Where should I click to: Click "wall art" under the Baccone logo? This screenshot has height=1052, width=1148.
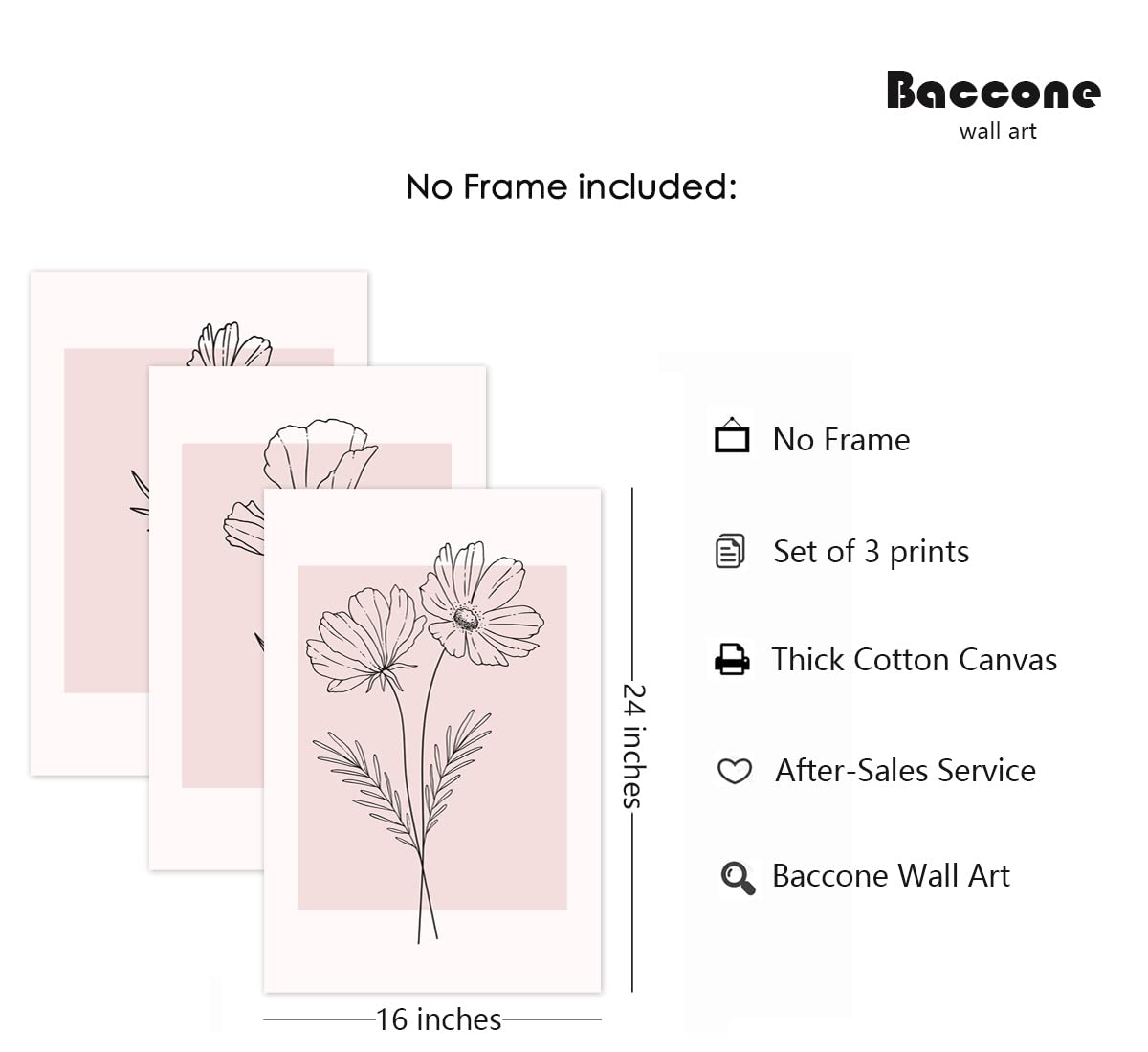click(x=998, y=132)
